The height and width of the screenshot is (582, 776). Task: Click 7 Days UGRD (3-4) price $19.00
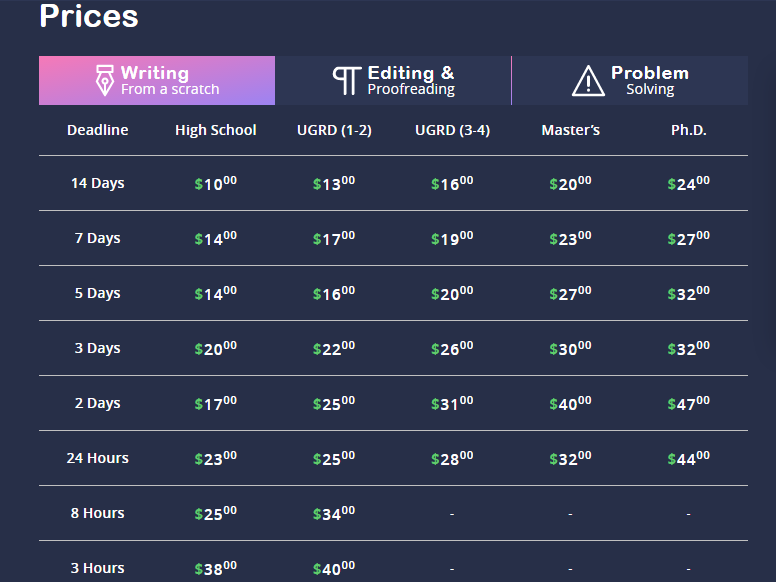(x=452, y=238)
